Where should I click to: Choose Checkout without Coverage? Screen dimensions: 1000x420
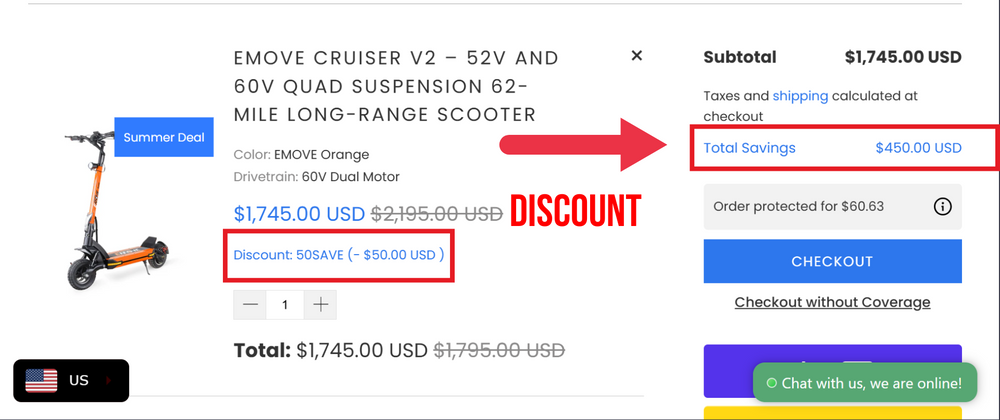pyautogui.click(x=832, y=302)
